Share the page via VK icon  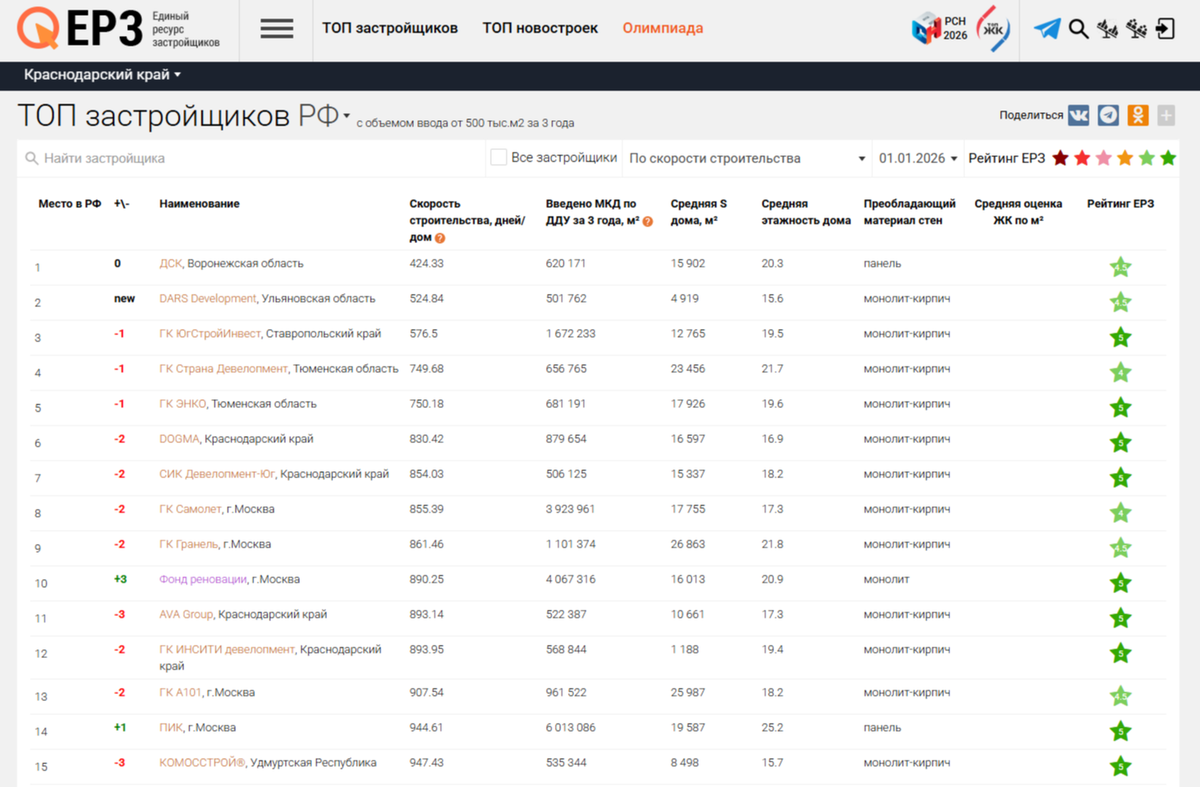(x=1078, y=115)
